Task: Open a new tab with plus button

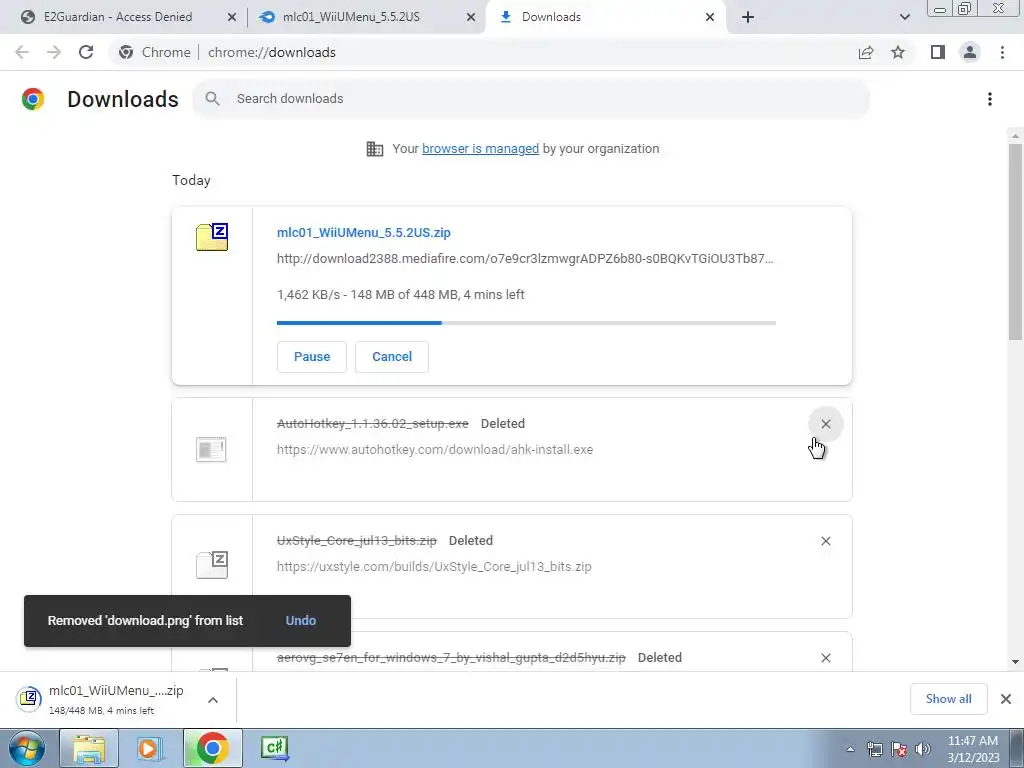Action: tap(748, 17)
